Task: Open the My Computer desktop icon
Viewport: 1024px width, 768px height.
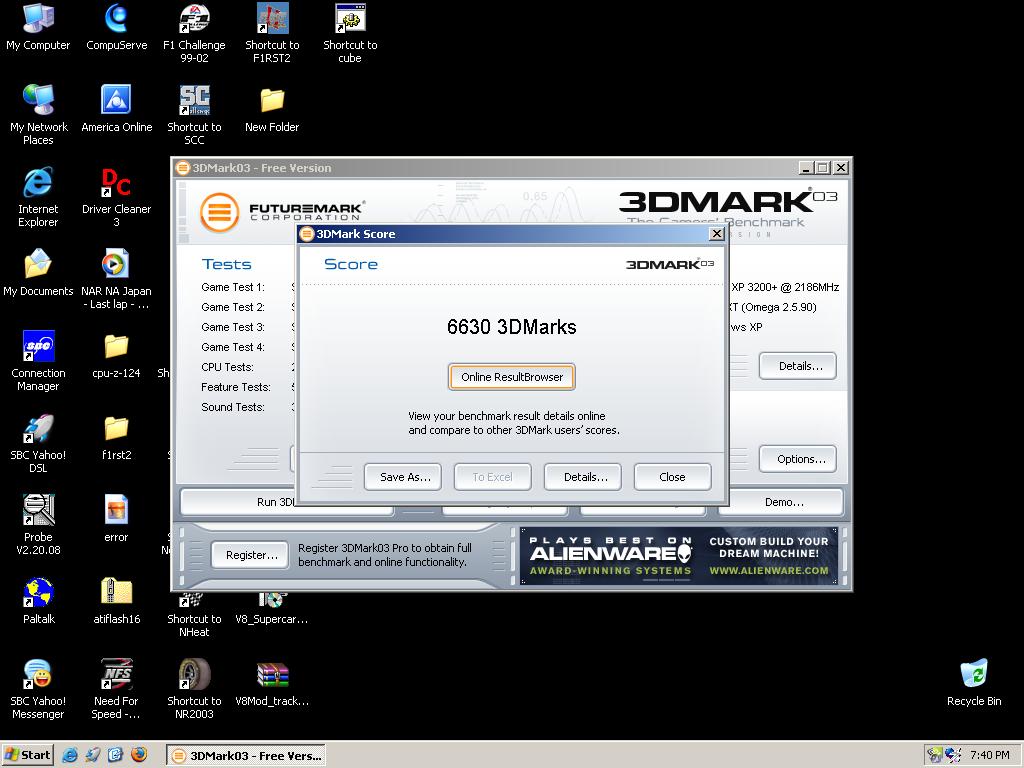Action: click(38, 20)
